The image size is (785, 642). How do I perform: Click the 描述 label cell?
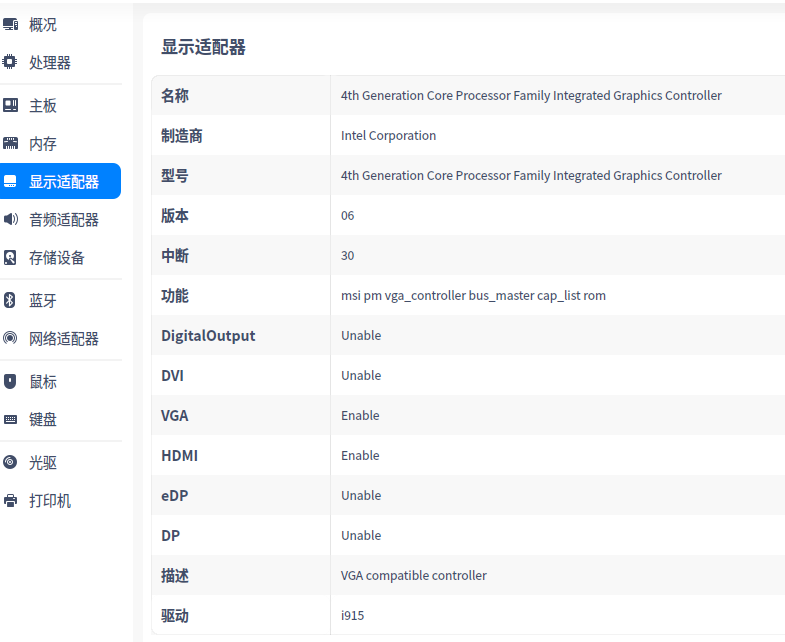click(x=241, y=576)
